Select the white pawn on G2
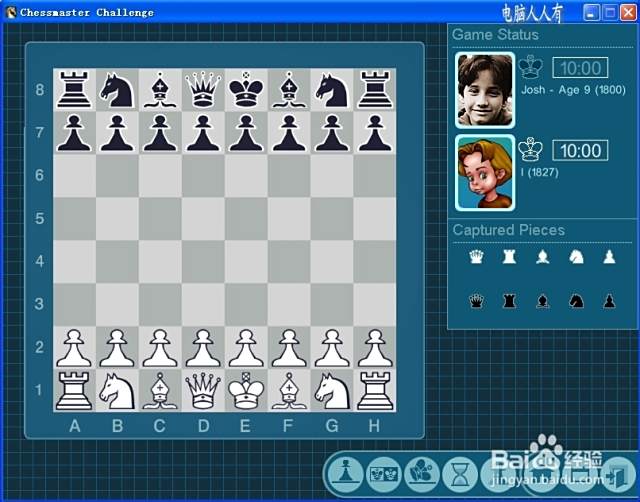This screenshot has width=640, height=502. [x=332, y=348]
